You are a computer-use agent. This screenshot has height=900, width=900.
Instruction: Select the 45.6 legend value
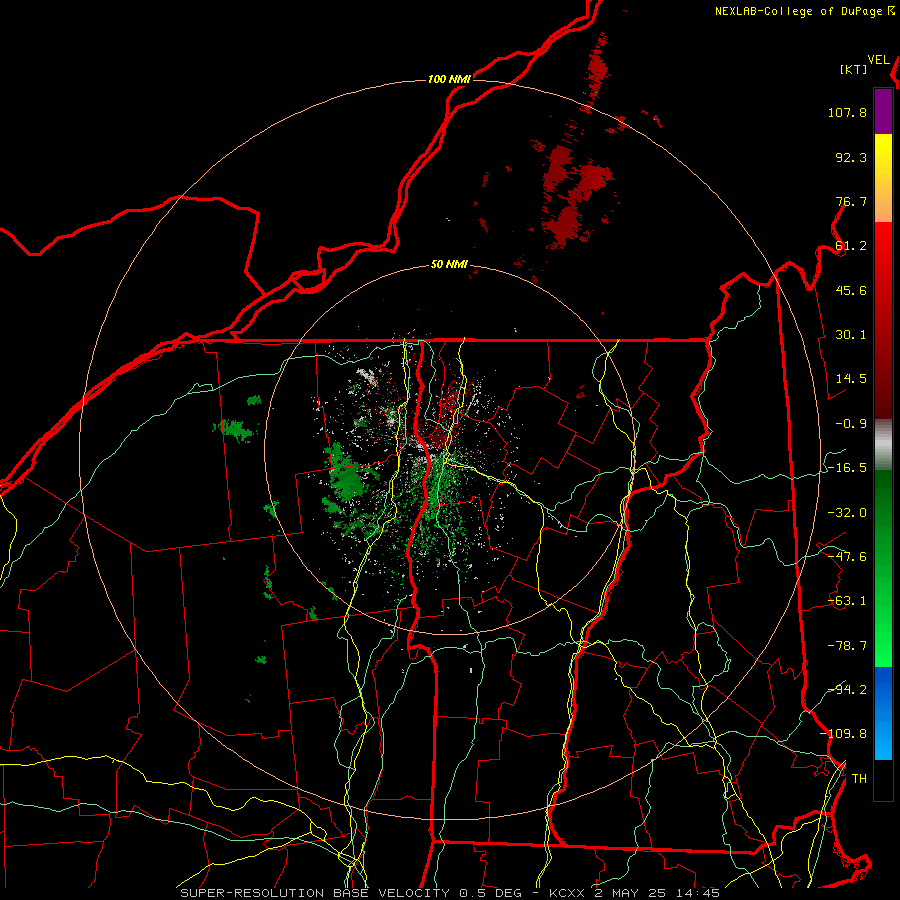(x=851, y=290)
